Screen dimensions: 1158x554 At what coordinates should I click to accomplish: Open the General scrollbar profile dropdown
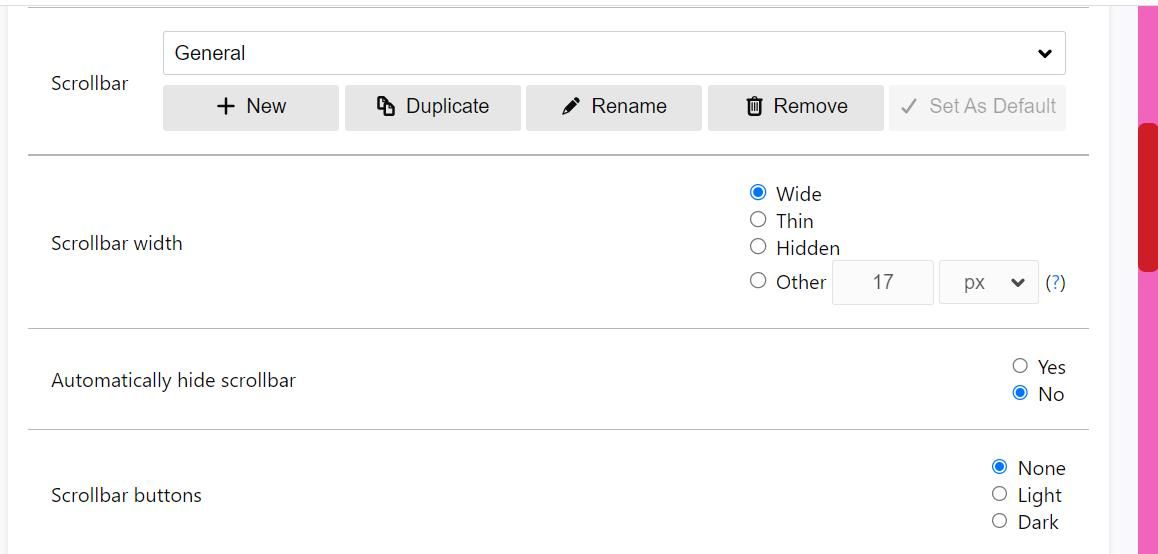click(x=614, y=53)
